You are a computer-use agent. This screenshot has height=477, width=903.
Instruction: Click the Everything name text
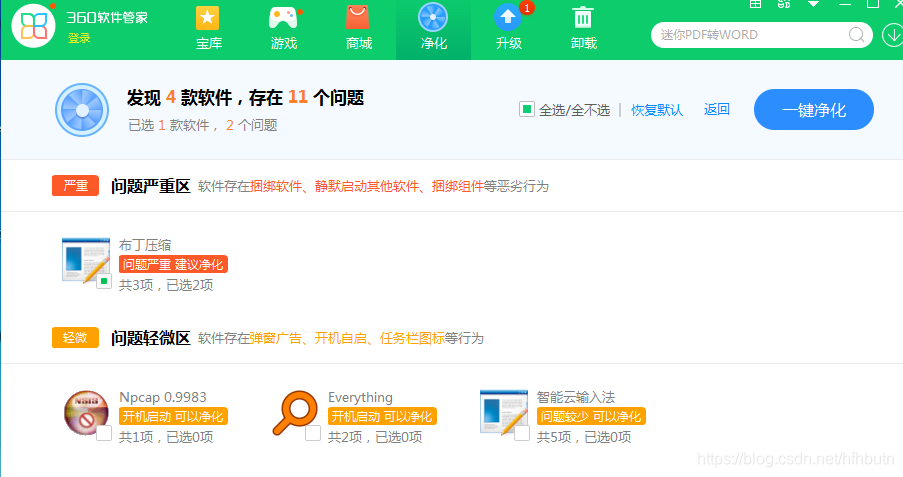coord(361,397)
